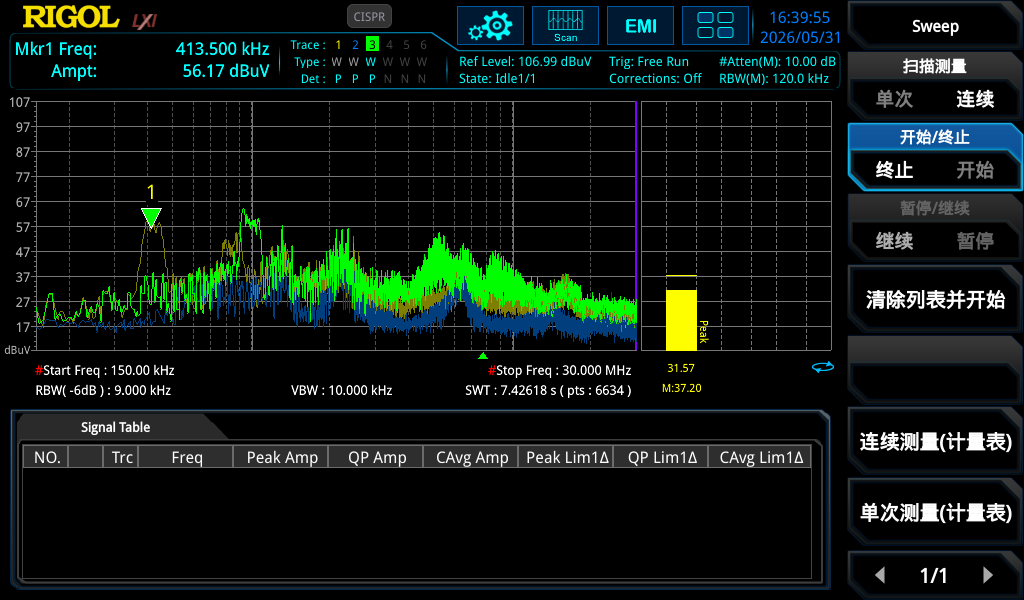
Task: Go to previous menu page arrow
Action: pyautogui.click(x=880, y=575)
